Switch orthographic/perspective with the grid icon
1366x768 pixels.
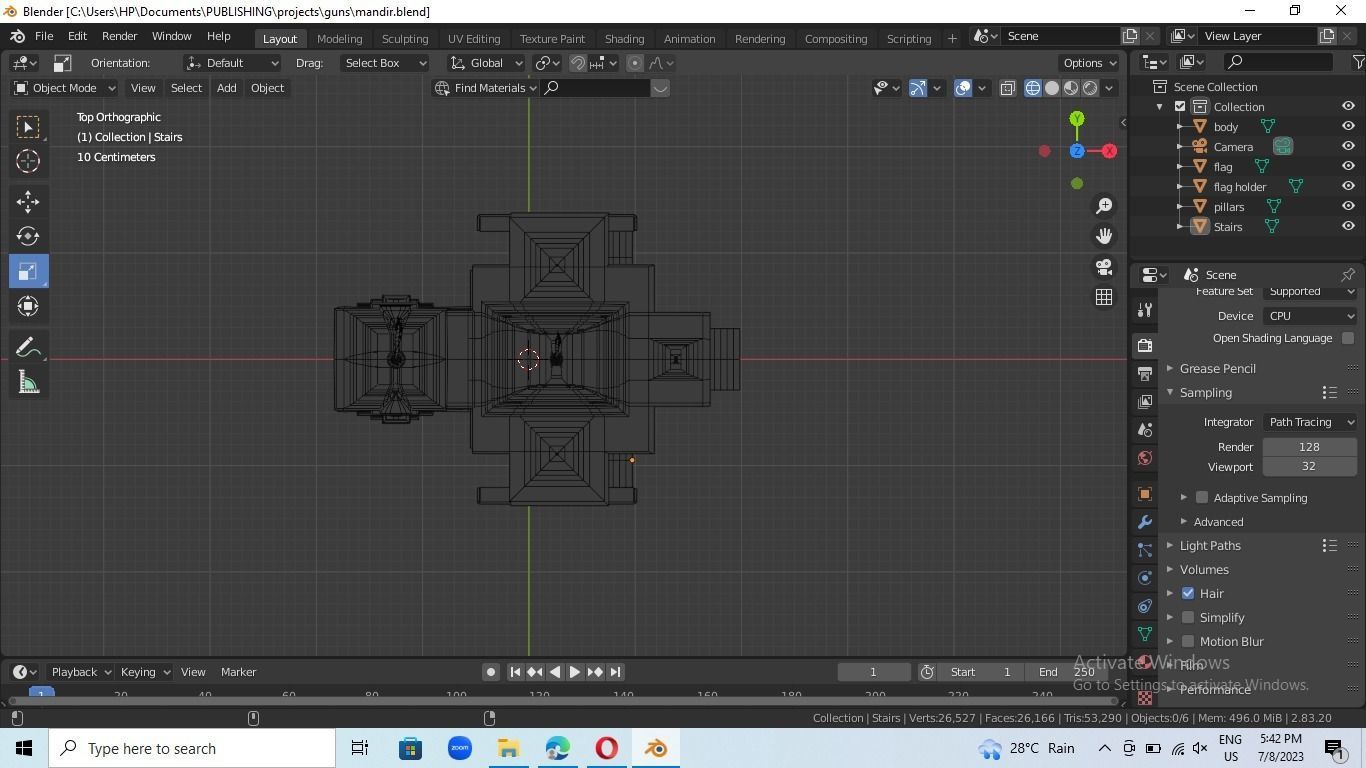pyautogui.click(x=1104, y=297)
